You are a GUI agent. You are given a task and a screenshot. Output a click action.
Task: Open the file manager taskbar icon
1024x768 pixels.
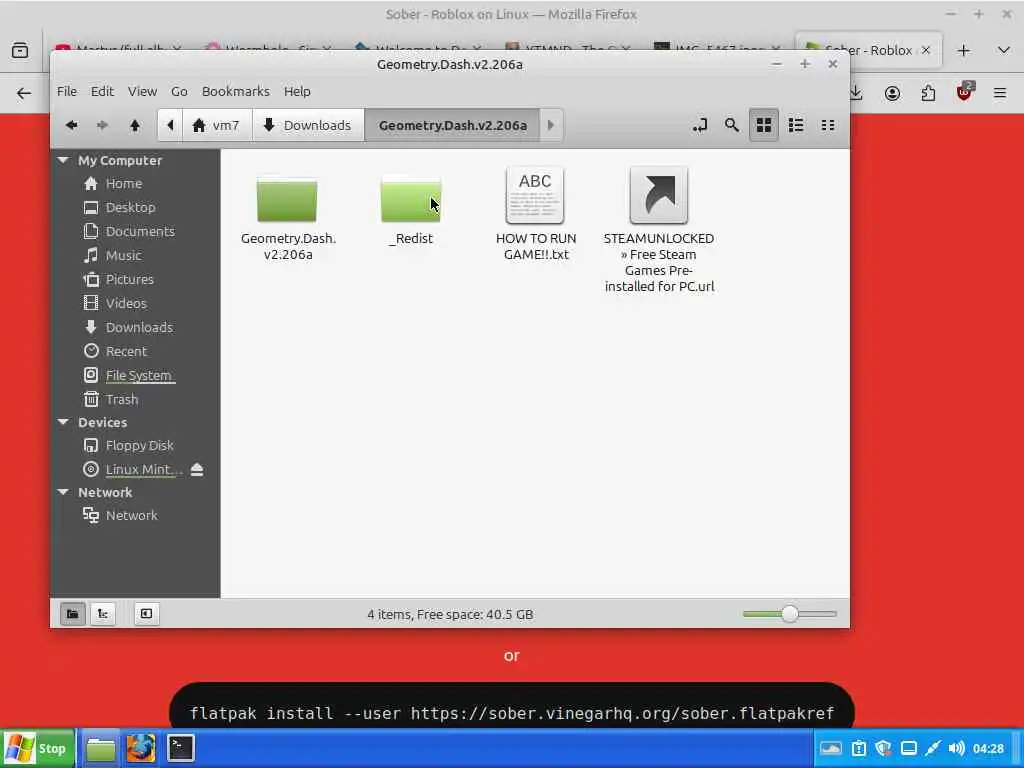pyautogui.click(x=101, y=748)
